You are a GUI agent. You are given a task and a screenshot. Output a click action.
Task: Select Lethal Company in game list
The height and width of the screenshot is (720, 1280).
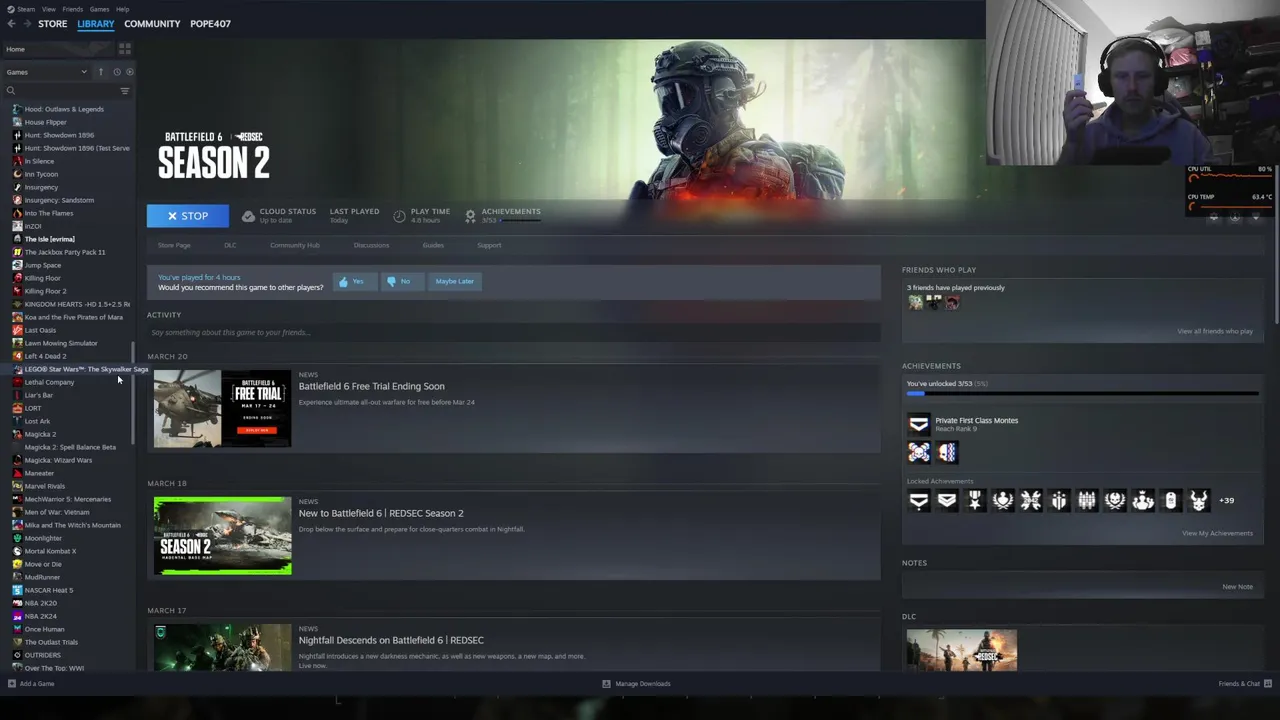click(x=49, y=382)
